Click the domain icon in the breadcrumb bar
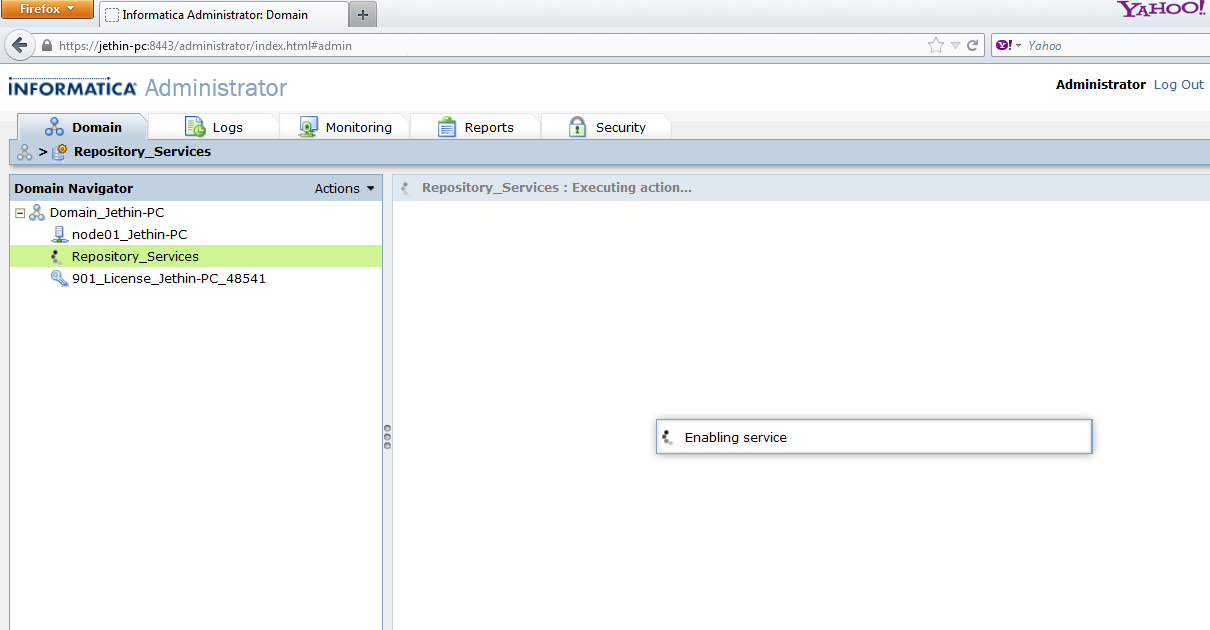This screenshot has width=1210, height=630. pyautogui.click(x=25, y=152)
